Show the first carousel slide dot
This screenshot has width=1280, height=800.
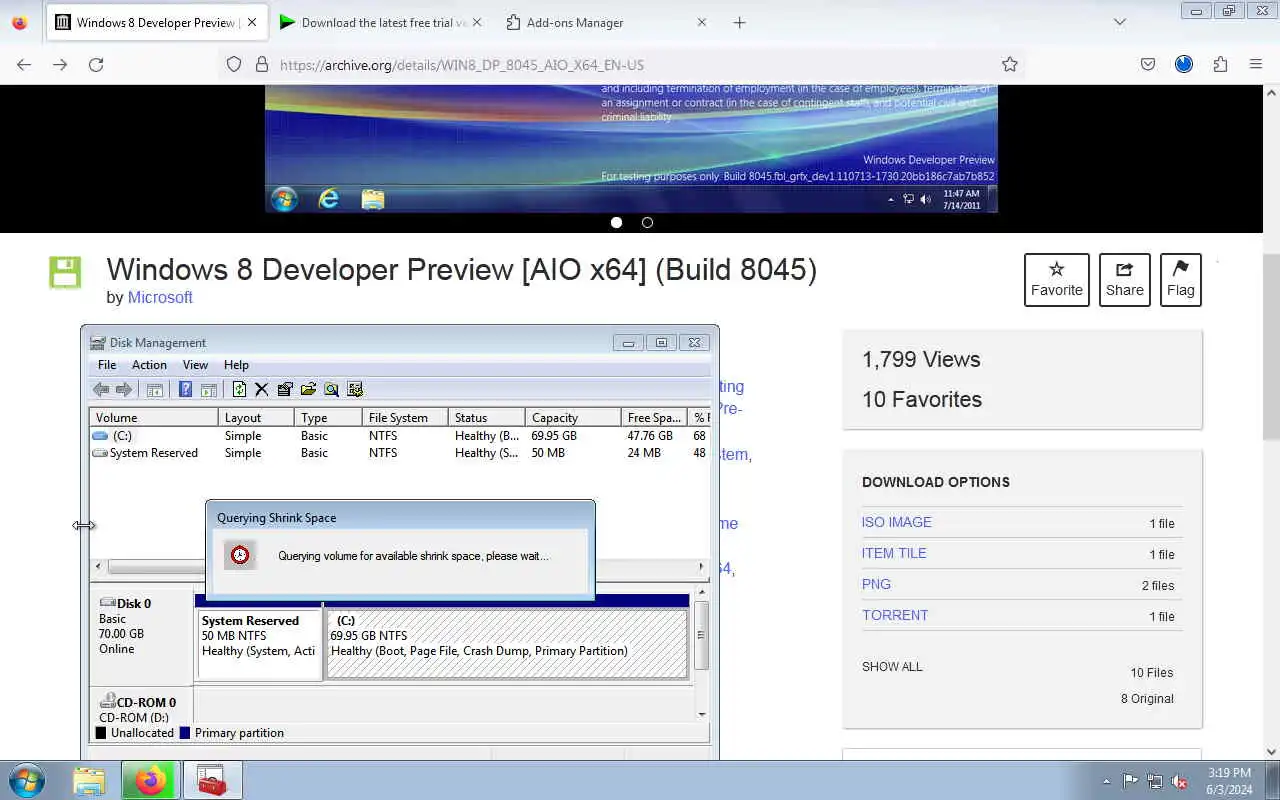(616, 222)
